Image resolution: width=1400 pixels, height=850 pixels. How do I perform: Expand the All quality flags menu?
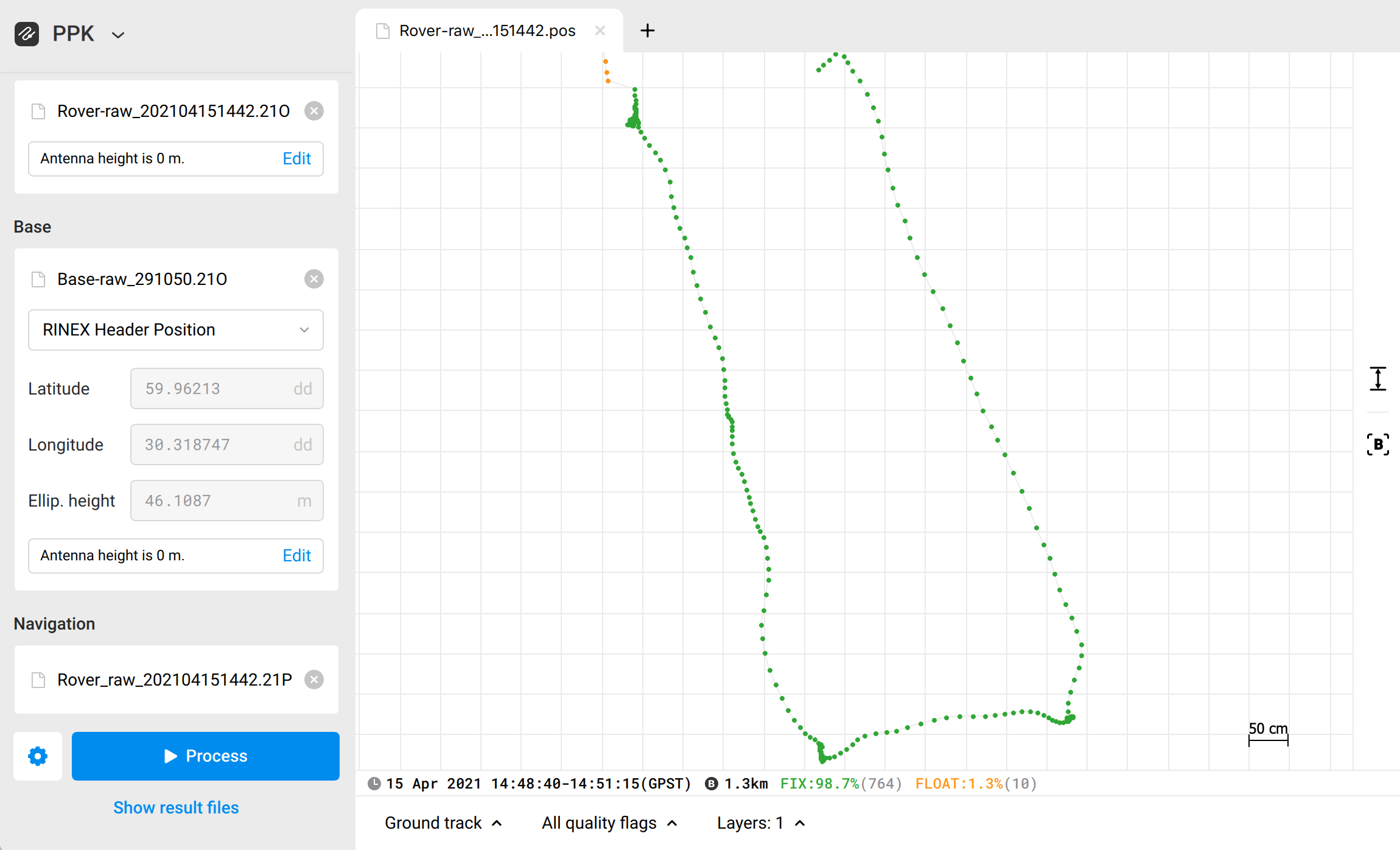tap(610, 823)
